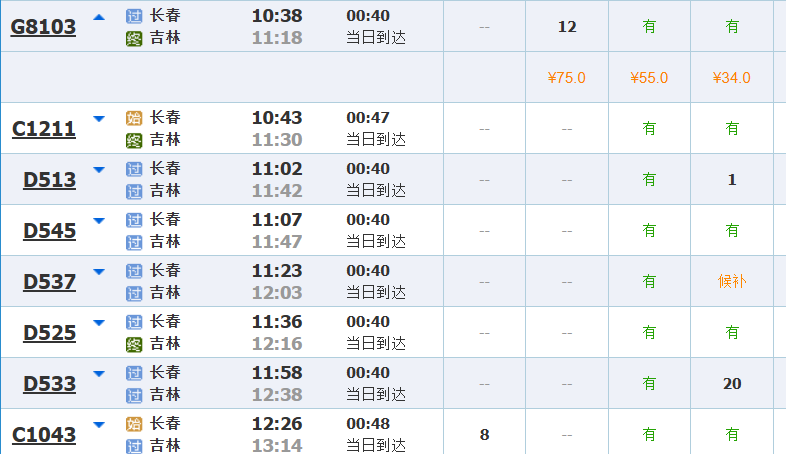The image size is (786, 454).
Task: Click the ¥75.0 price for G8103
Action: coord(566,78)
